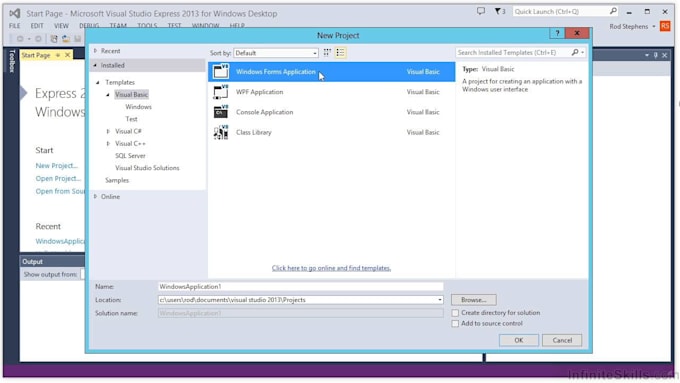Open the feedback speech bubble icon
The width and height of the screenshot is (680, 383).
coord(481,11)
